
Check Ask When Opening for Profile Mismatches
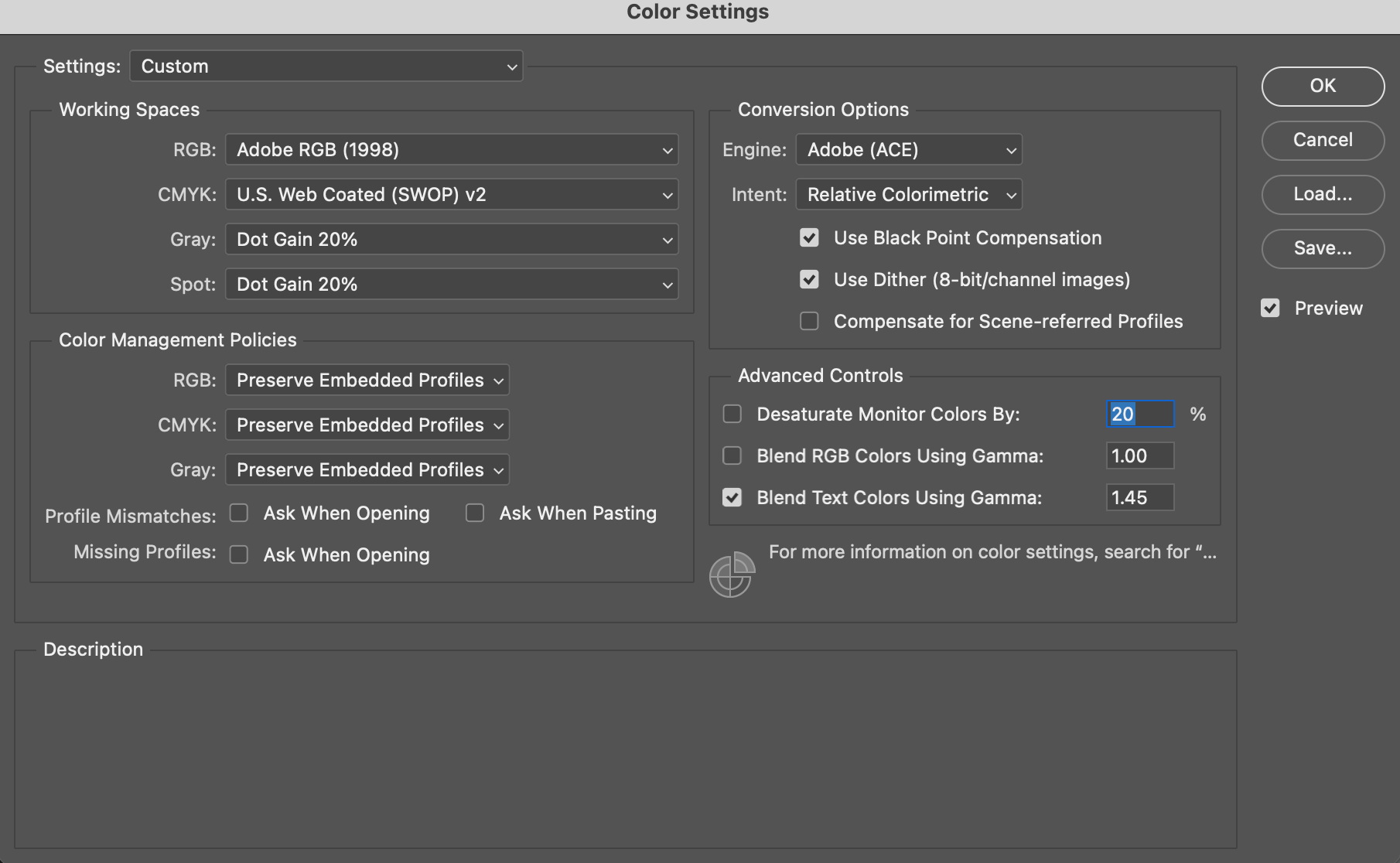238,513
